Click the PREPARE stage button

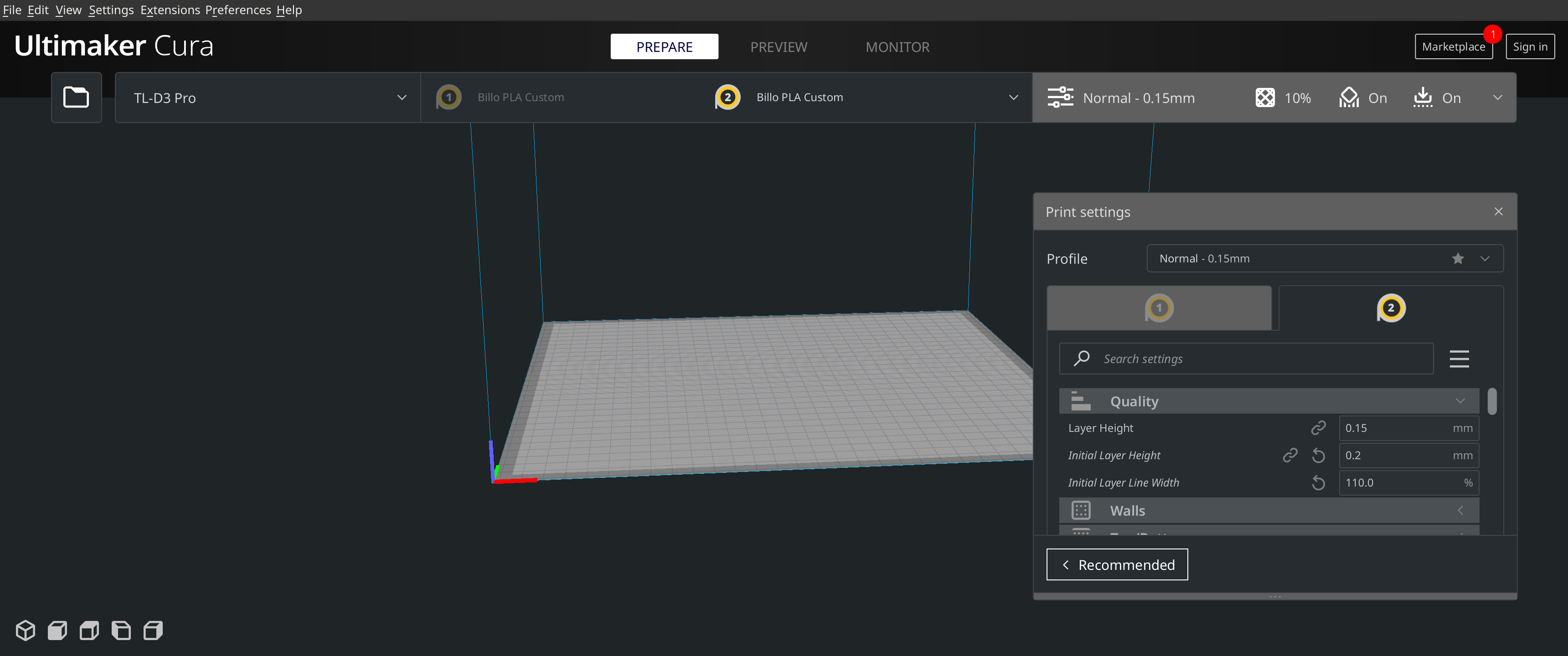point(664,47)
